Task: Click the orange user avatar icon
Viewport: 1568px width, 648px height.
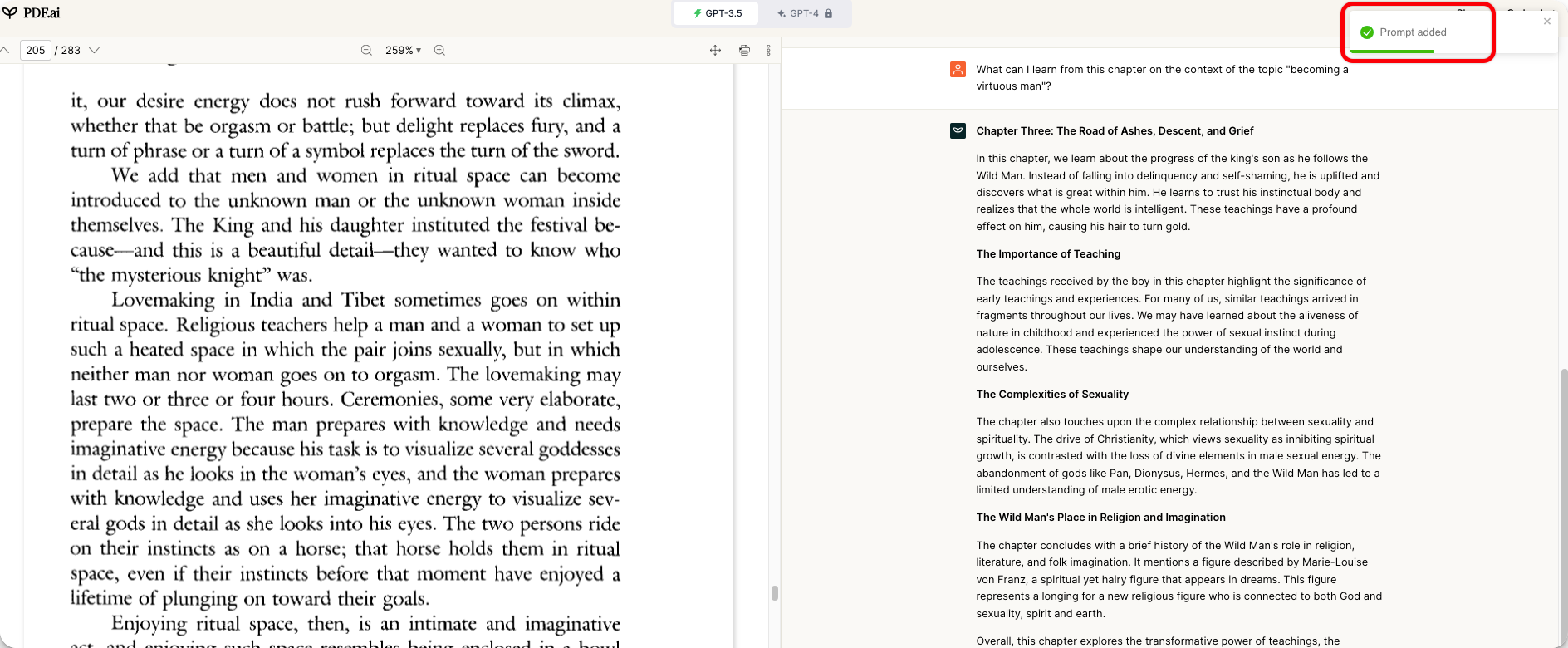Action: point(958,70)
